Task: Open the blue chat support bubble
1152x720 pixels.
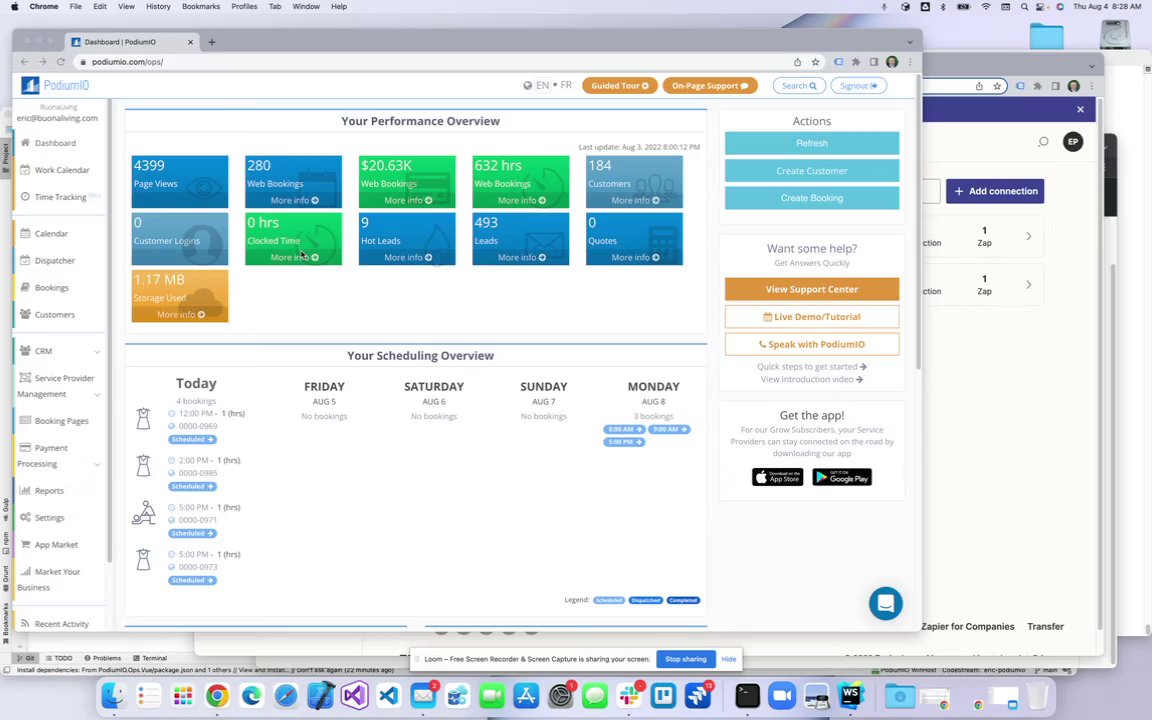Action: pyautogui.click(x=885, y=603)
